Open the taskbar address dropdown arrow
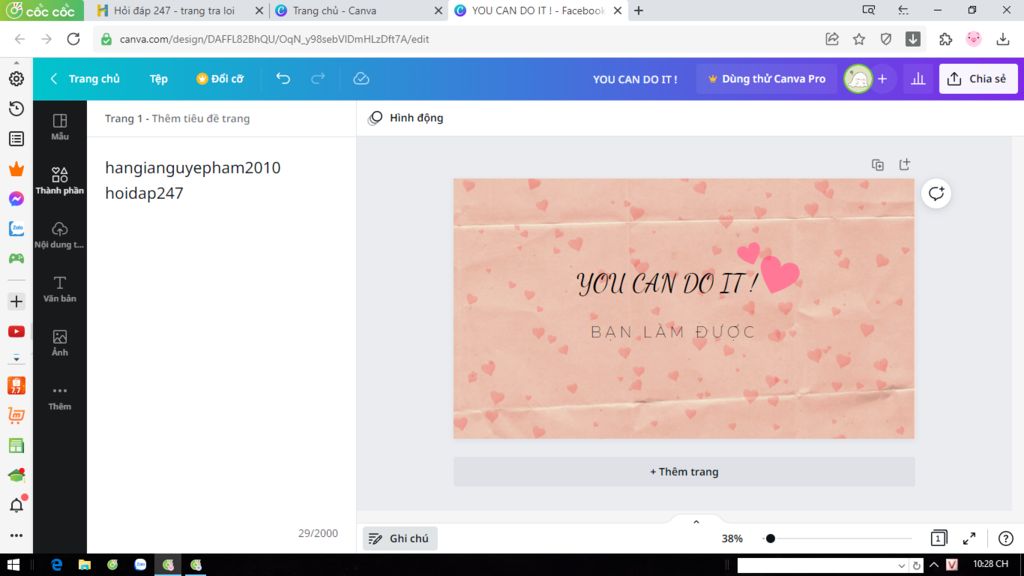This screenshot has width=1024, height=576. click(901, 566)
